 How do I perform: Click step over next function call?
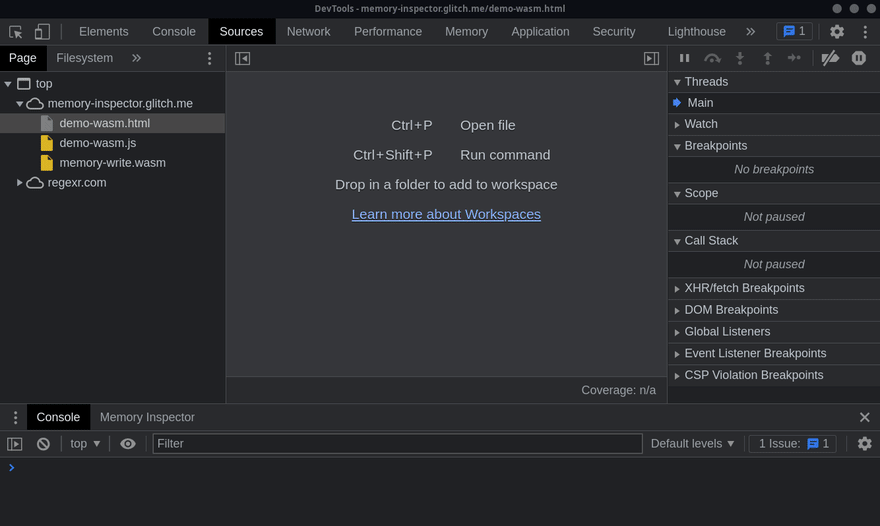pyautogui.click(x=712, y=58)
